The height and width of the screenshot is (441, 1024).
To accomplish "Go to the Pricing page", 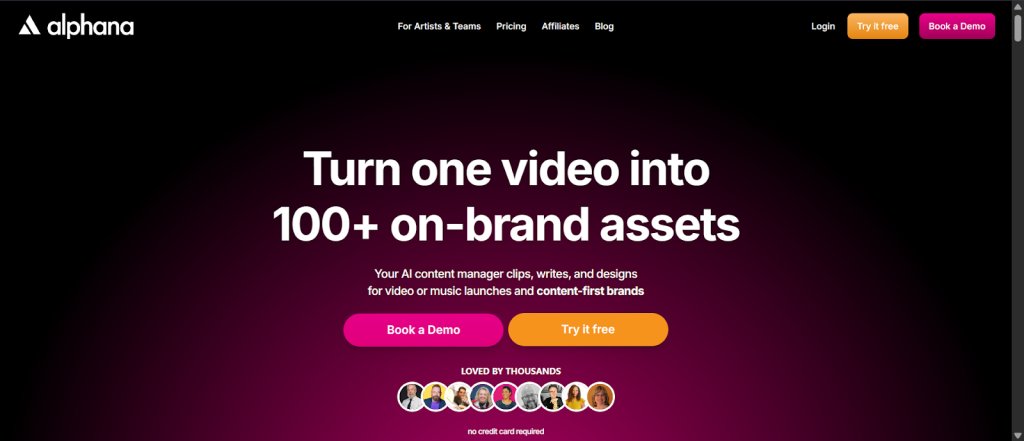I will click(511, 27).
